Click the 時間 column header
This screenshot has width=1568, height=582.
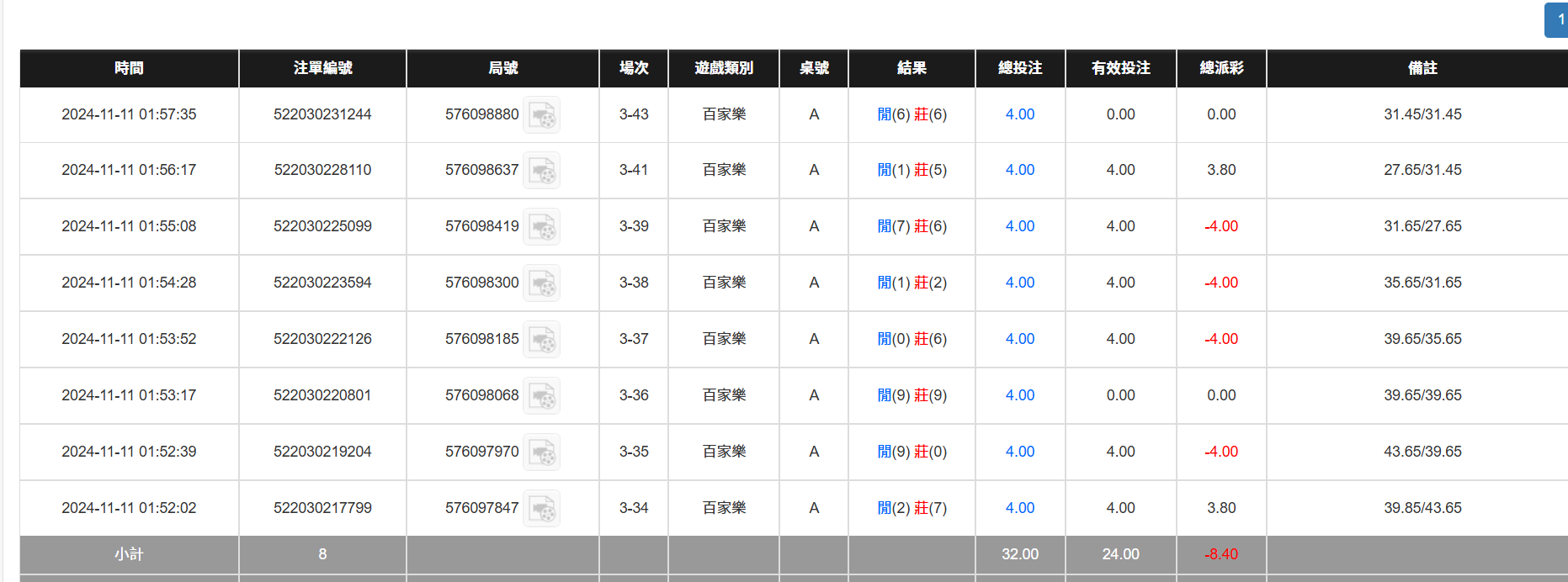pos(129,68)
